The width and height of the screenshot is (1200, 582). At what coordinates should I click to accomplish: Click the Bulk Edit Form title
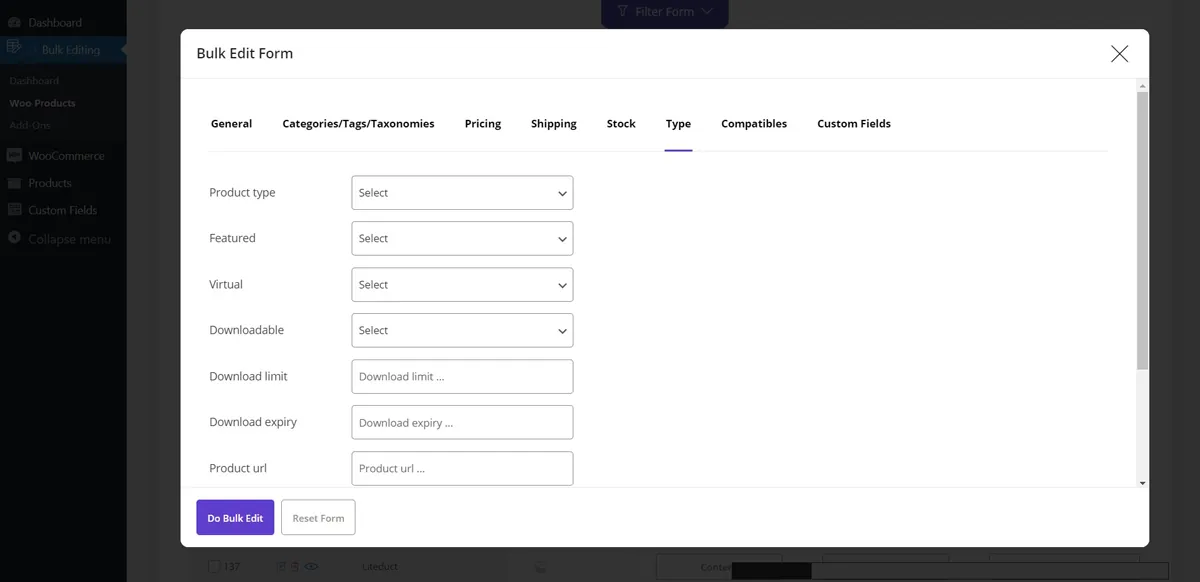(245, 54)
